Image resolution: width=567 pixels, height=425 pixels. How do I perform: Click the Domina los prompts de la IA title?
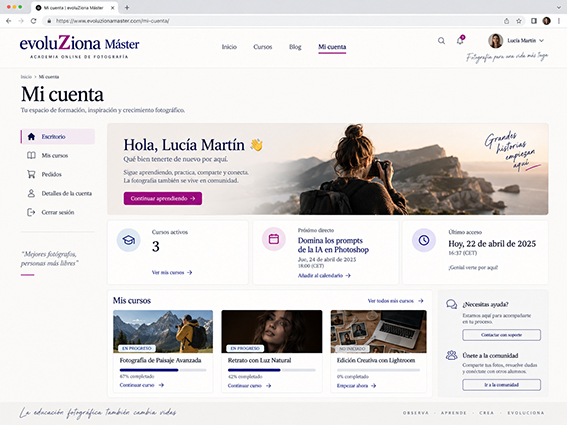tap(333, 245)
